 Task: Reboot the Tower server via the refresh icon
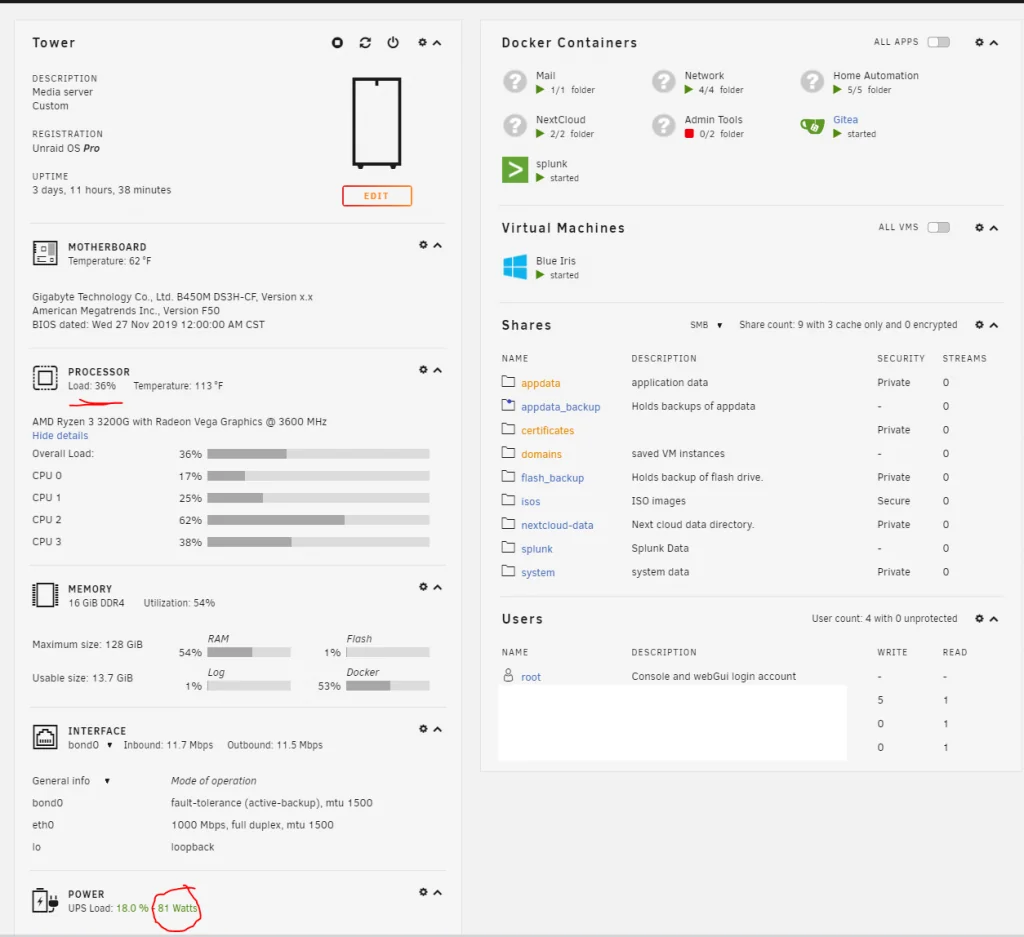(365, 42)
